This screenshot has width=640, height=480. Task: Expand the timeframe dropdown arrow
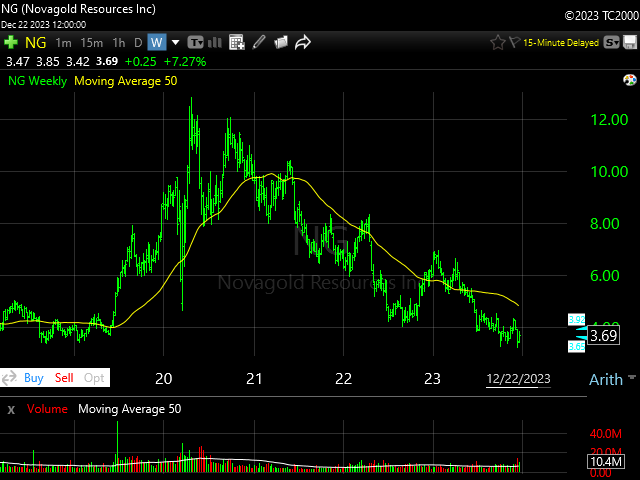[x=176, y=42]
